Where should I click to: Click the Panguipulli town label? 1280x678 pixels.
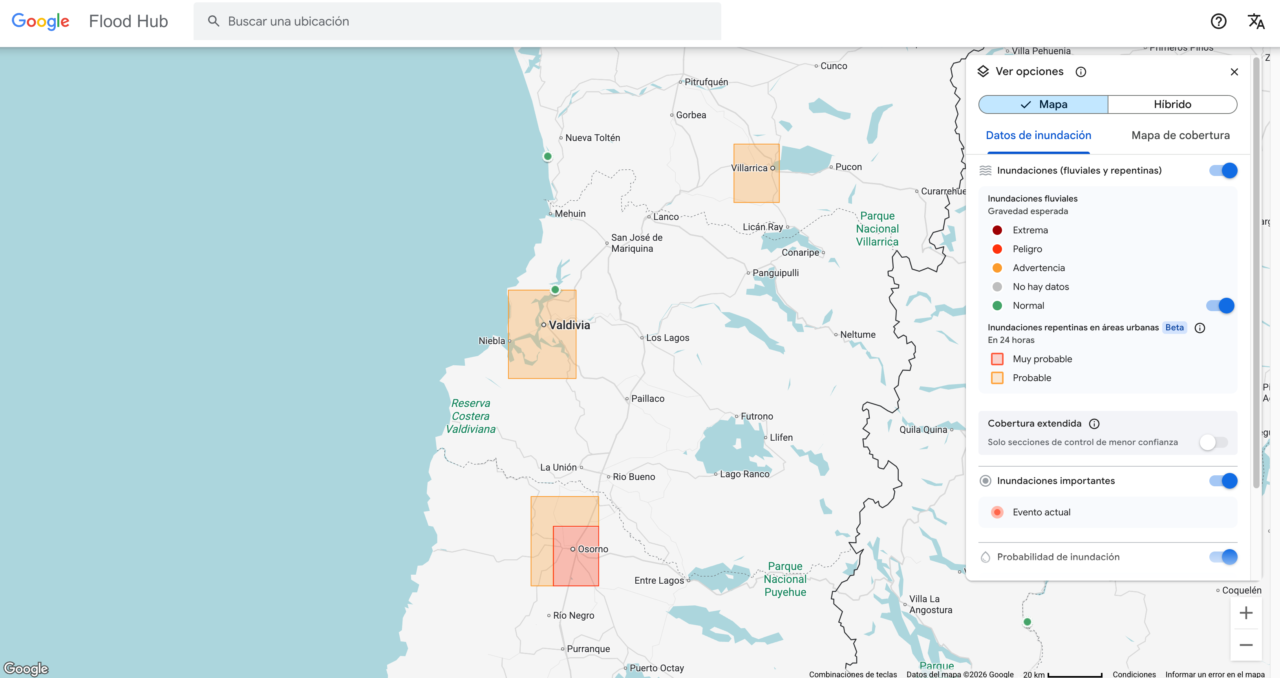(x=776, y=272)
